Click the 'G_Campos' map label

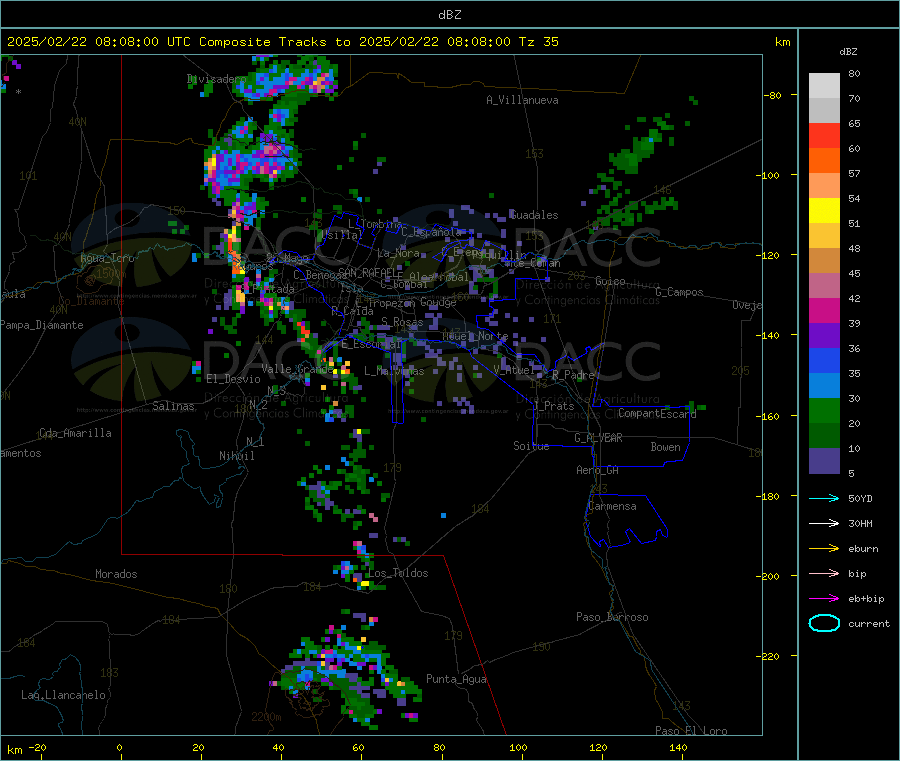[680, 292]
